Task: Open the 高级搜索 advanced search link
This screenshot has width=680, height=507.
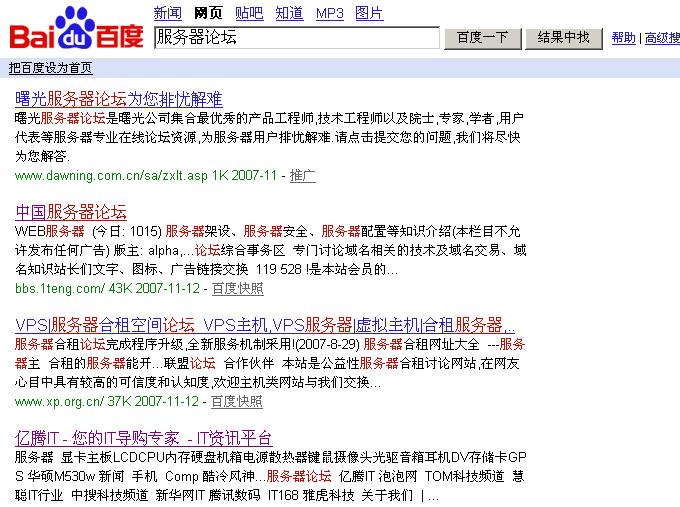Action: (x=662, y=38)
